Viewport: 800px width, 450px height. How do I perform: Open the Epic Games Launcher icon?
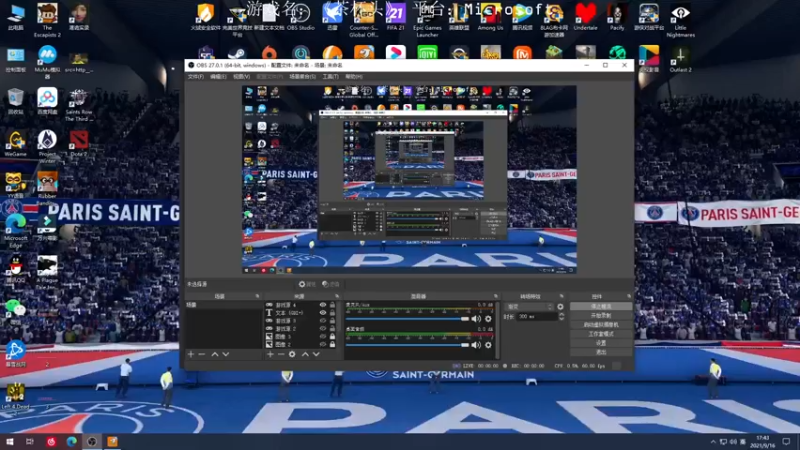click(x=427, y=20)
